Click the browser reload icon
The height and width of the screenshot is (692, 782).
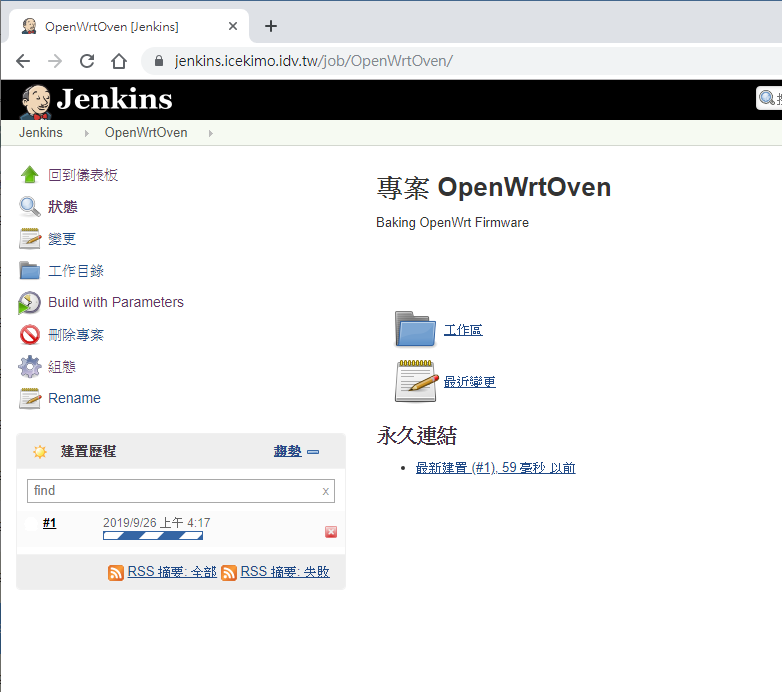click(87, 61)
